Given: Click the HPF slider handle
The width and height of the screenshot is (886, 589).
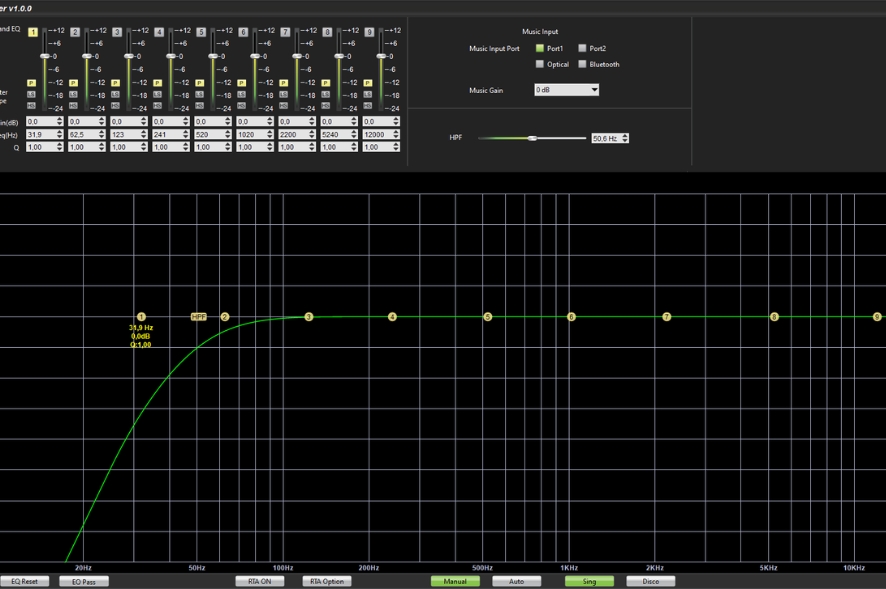Looking at the screenshot, I should 533,138.
